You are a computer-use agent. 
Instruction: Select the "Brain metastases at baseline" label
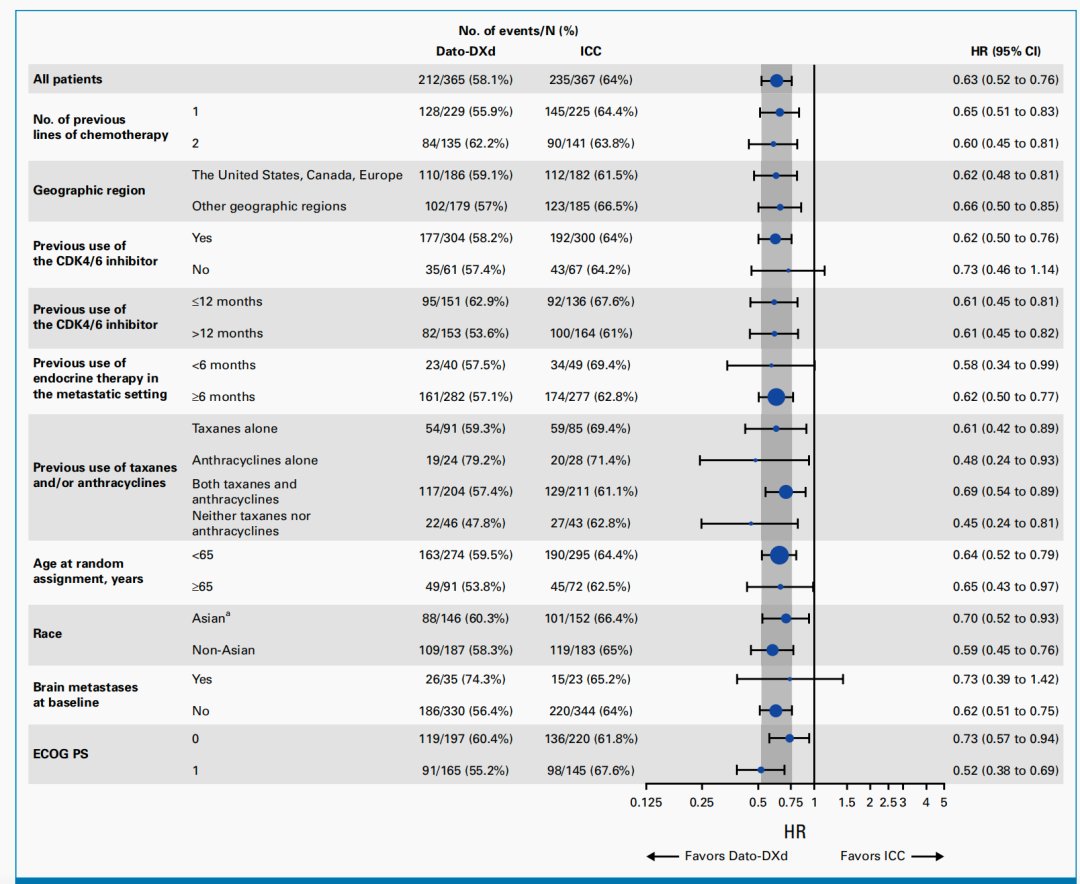pos(86,695)
